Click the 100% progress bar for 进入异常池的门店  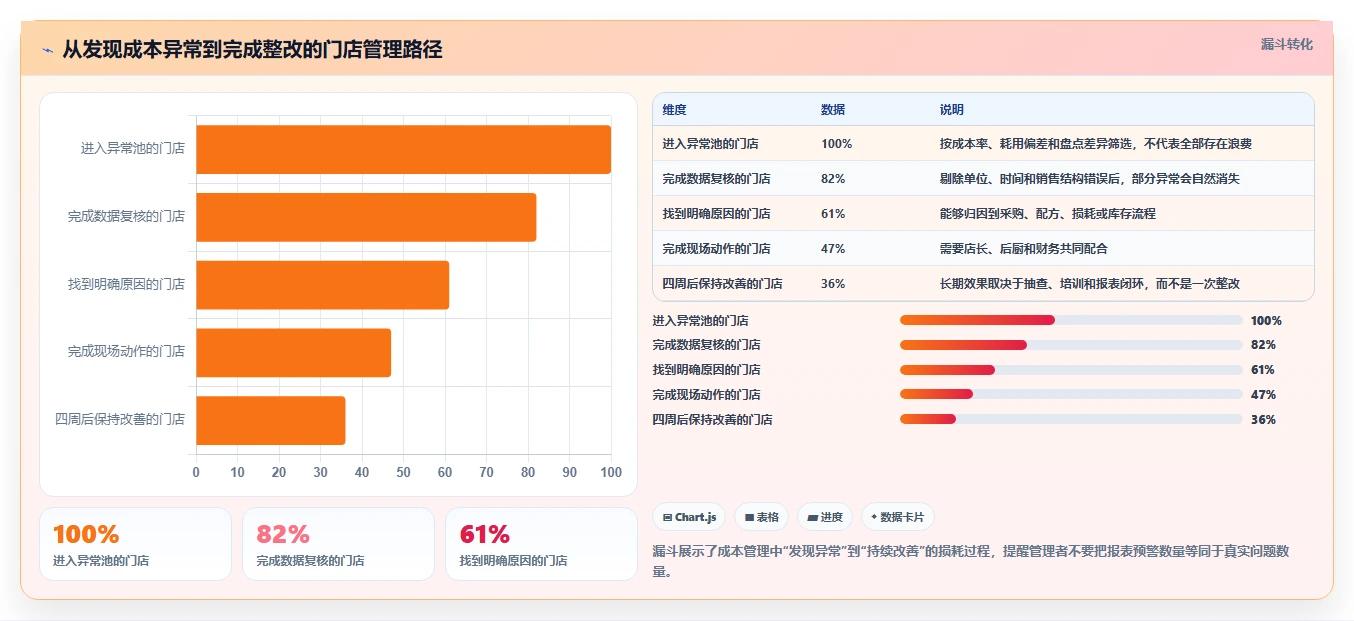1071,320
